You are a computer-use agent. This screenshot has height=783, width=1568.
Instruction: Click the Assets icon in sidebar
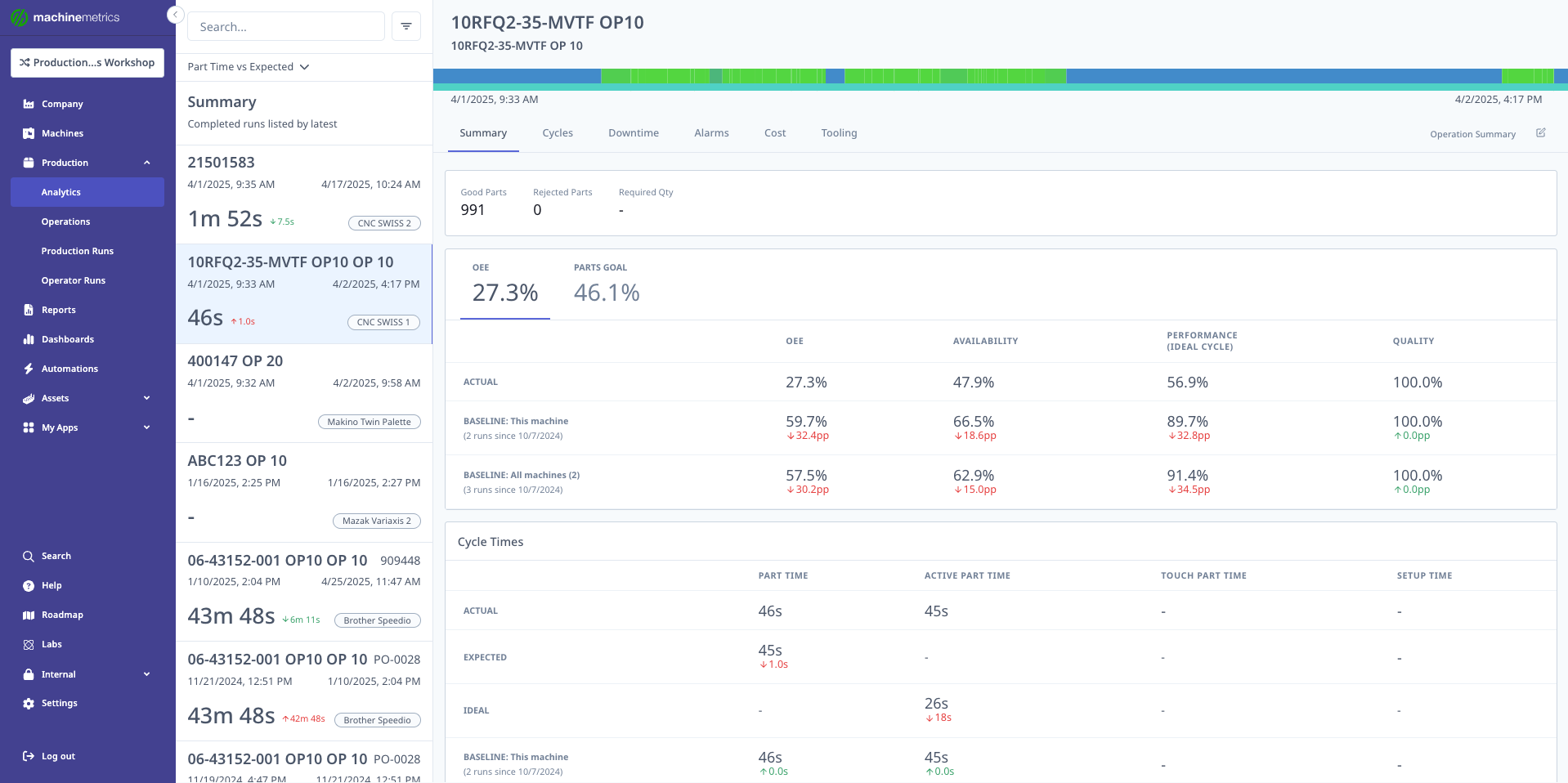pyautogui.click(x=29, y=398)
